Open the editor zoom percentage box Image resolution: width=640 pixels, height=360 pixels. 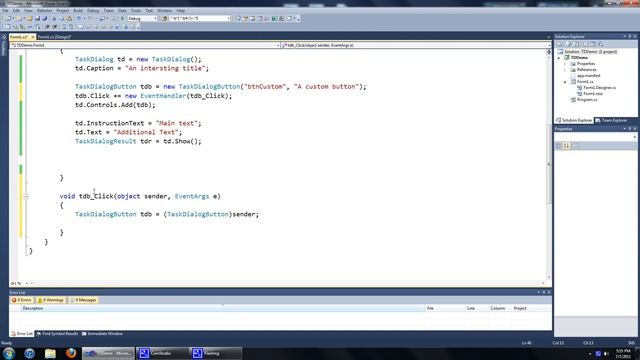(19, 283)
